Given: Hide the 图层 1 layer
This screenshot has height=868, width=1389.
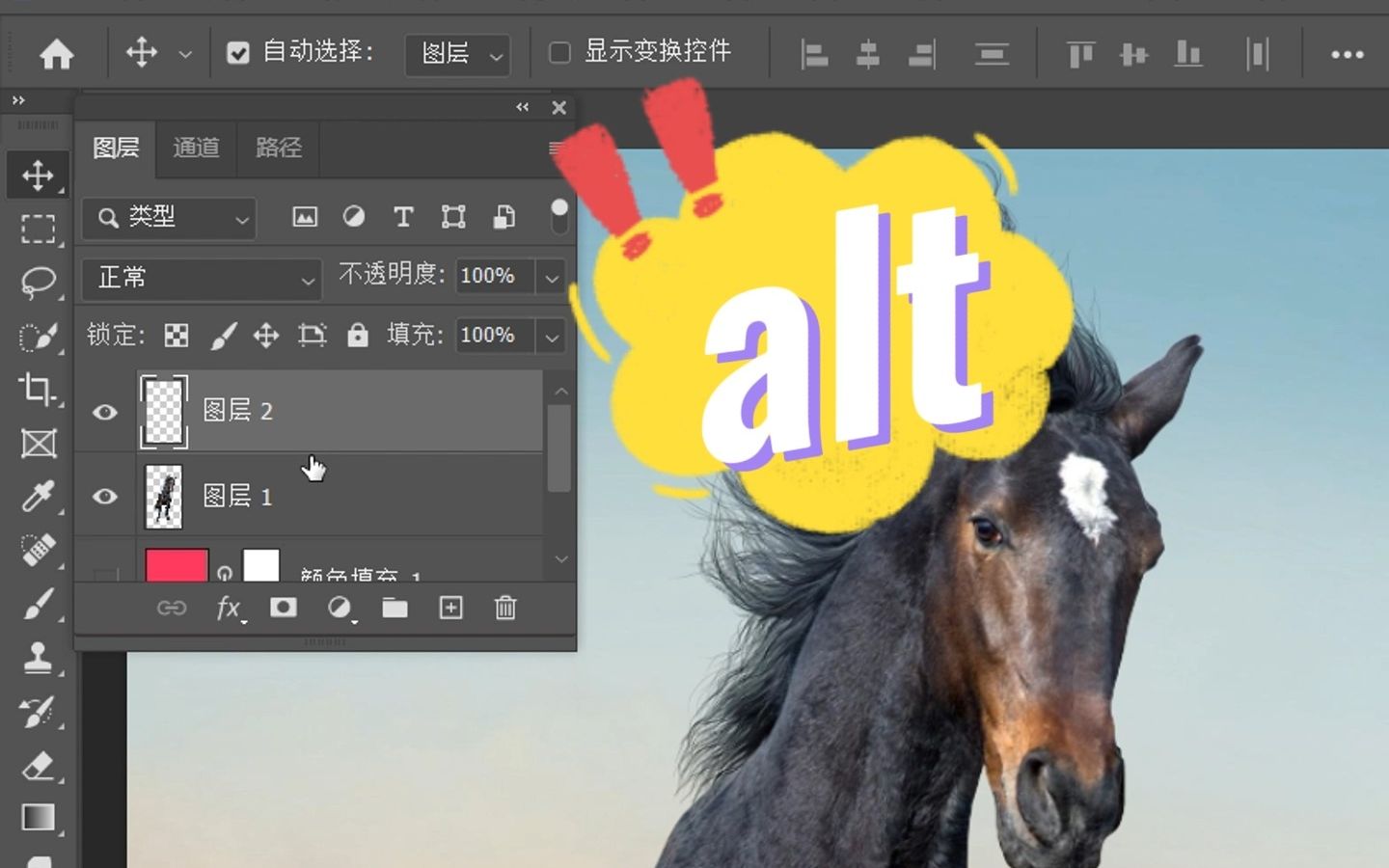Looking at the screenshot, I should tap(104, 497).
